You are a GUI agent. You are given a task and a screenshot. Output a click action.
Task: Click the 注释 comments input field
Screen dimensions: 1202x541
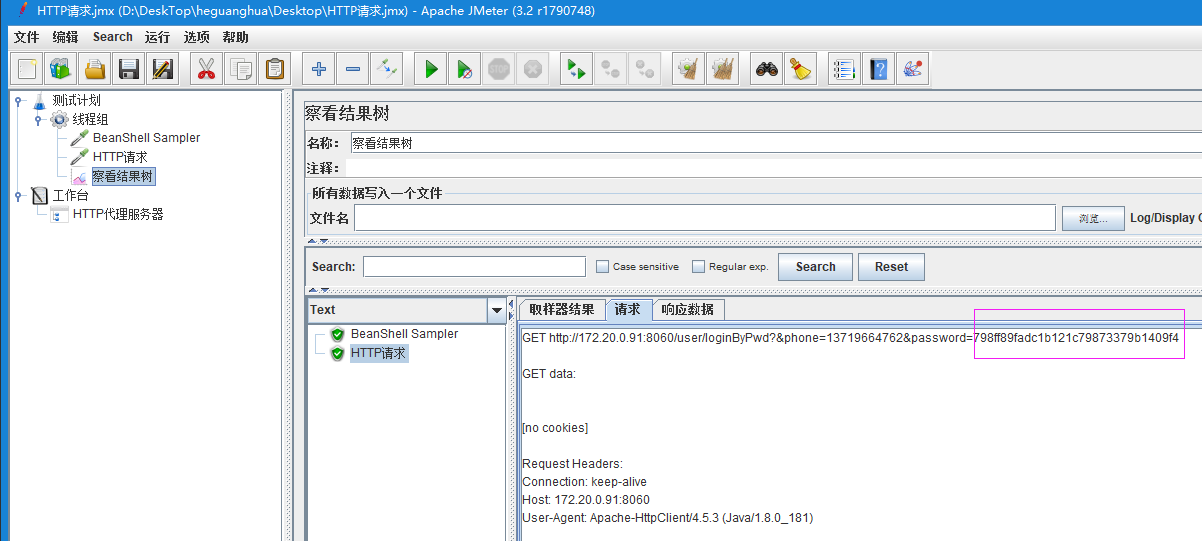pos(774,169)
